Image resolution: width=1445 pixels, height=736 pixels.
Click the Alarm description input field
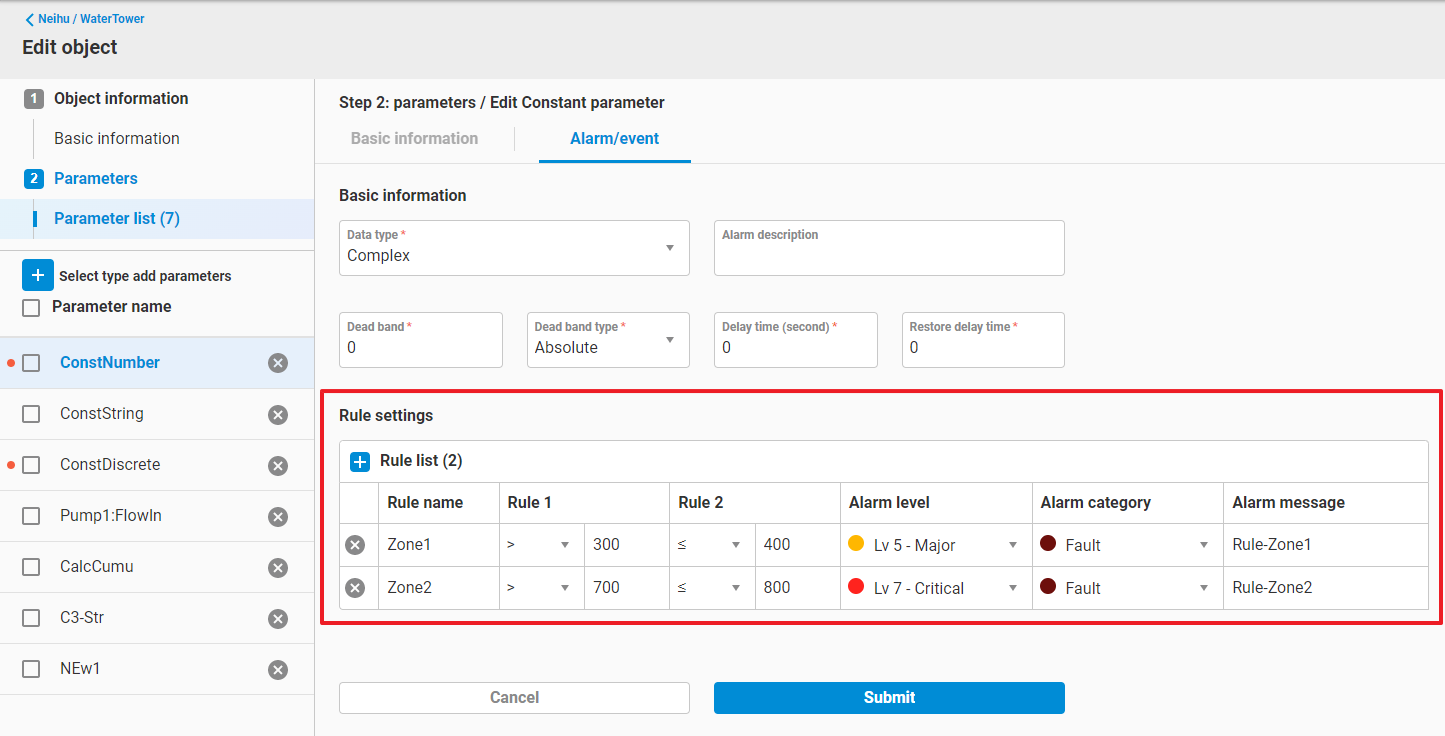click(x=888, y=254)
